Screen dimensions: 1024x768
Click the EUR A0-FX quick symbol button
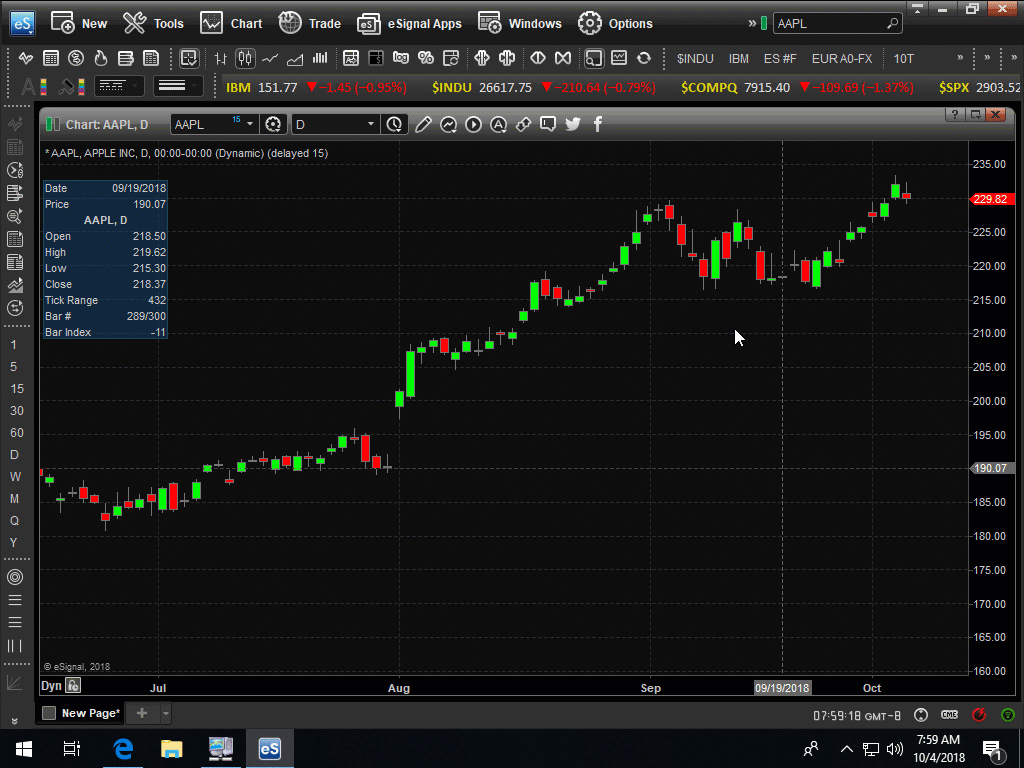842,59
